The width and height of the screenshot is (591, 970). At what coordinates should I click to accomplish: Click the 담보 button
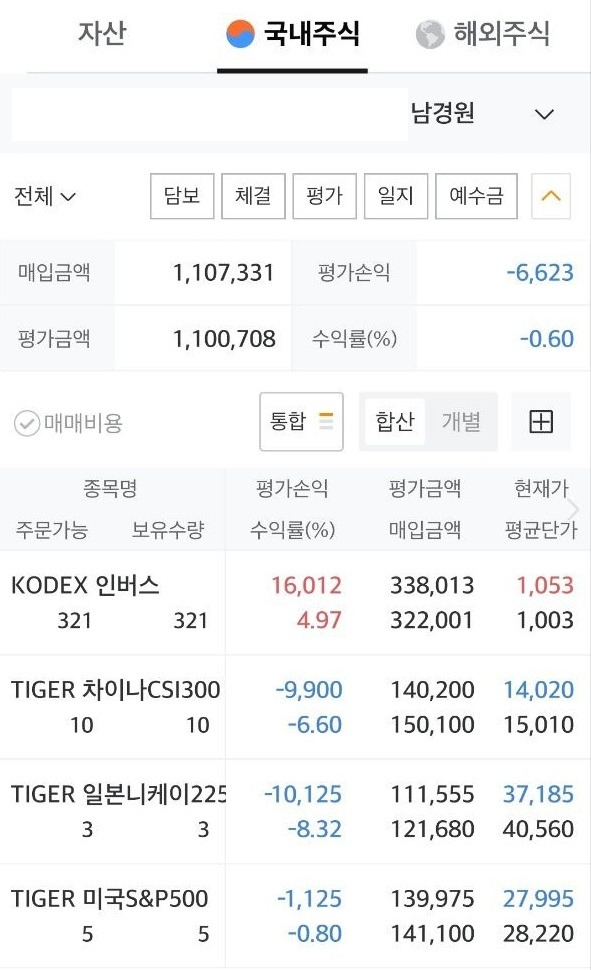pyautogui.click(x=182, y=196)
